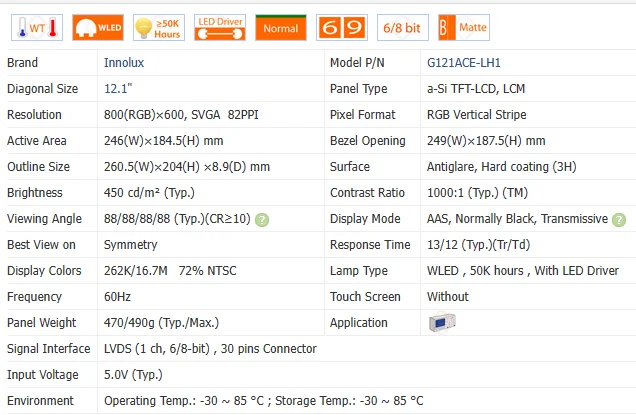Viewport: 636px width, 415px height.
Task: Click the ≥50K Hours lamp life icon
Action: point(159,28)
